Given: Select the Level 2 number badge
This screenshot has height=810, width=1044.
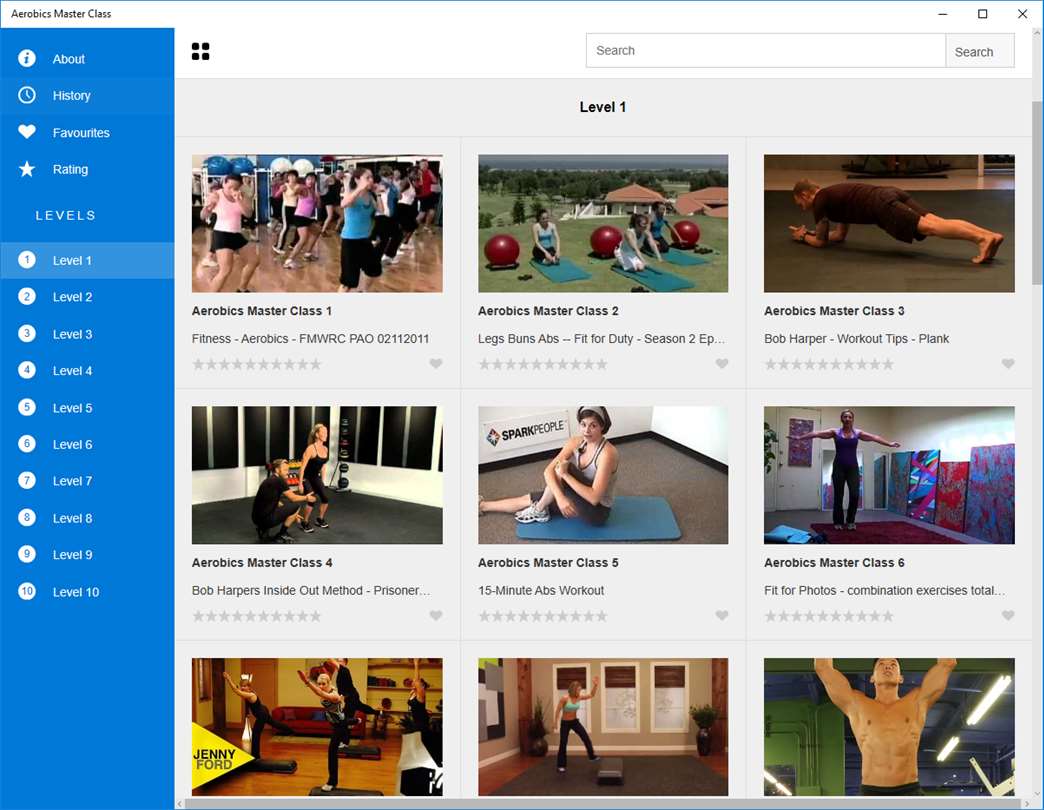Looking at the screenshot, I should pos(27,296).
